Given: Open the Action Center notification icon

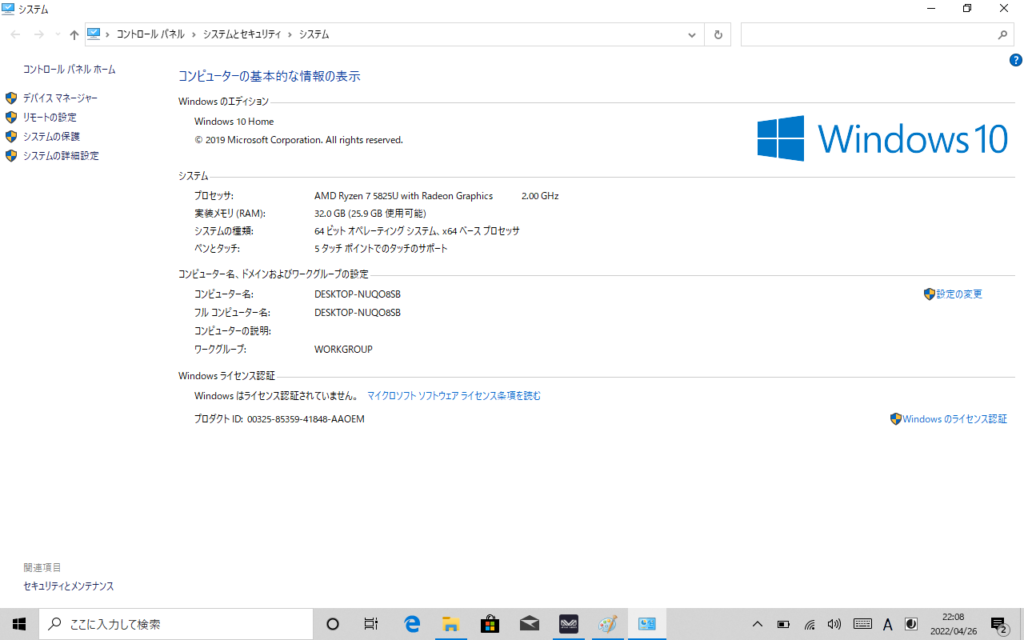Looking at the screenshot, I should (x=999, y=624).
